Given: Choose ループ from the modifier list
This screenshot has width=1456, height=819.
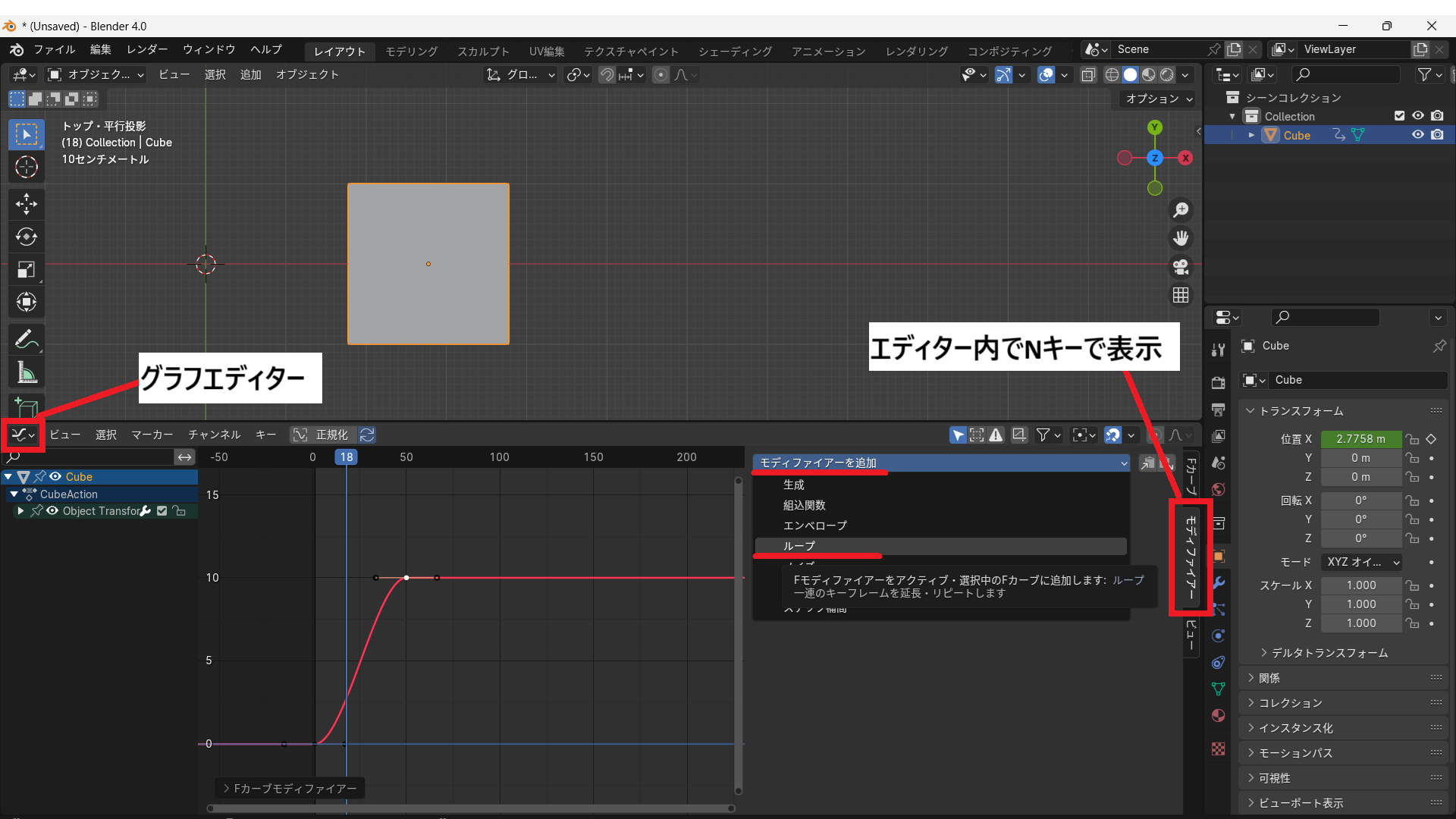Looking at the screenshot, I should 799,546.
